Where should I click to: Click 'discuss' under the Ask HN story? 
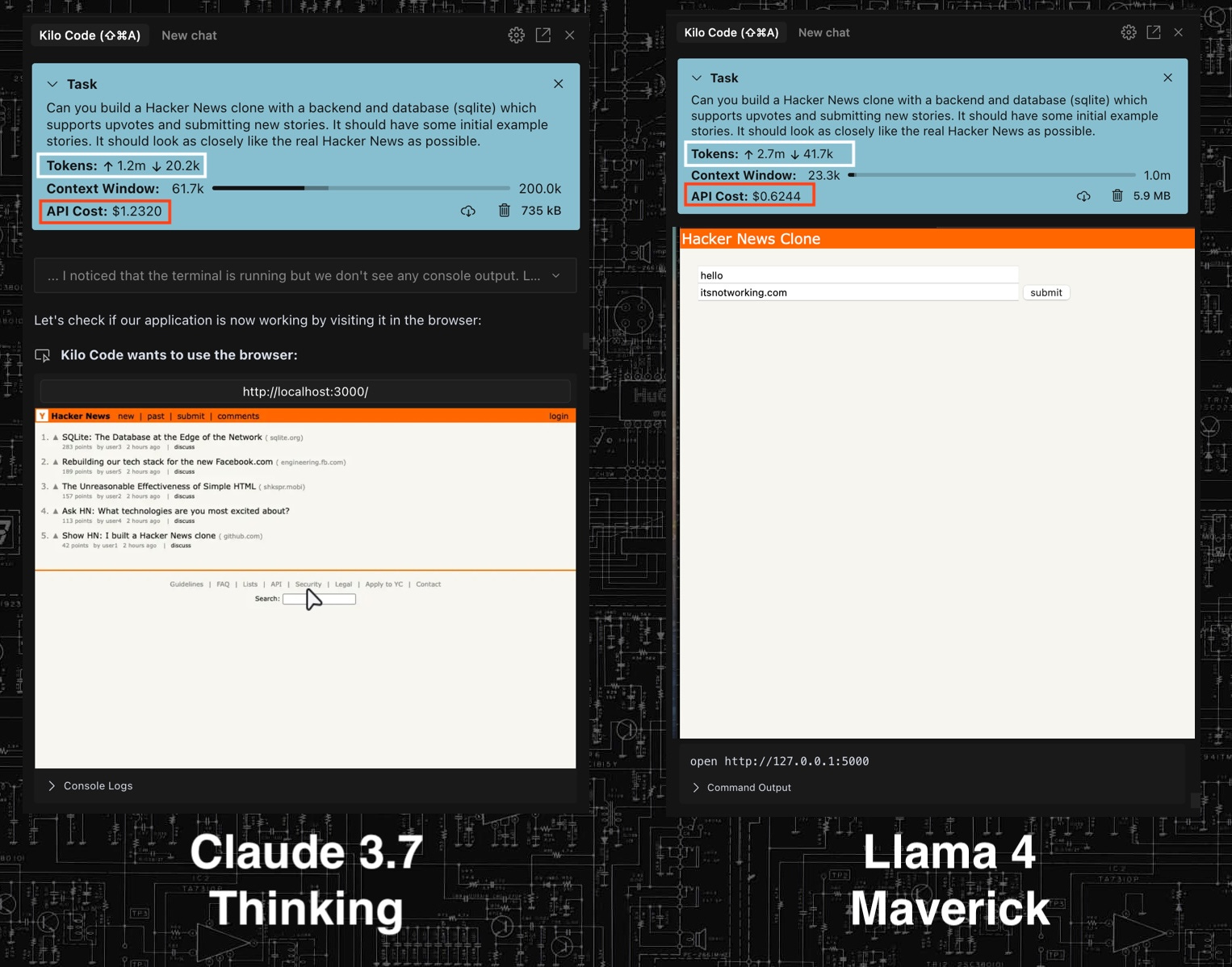click(184, 521)
